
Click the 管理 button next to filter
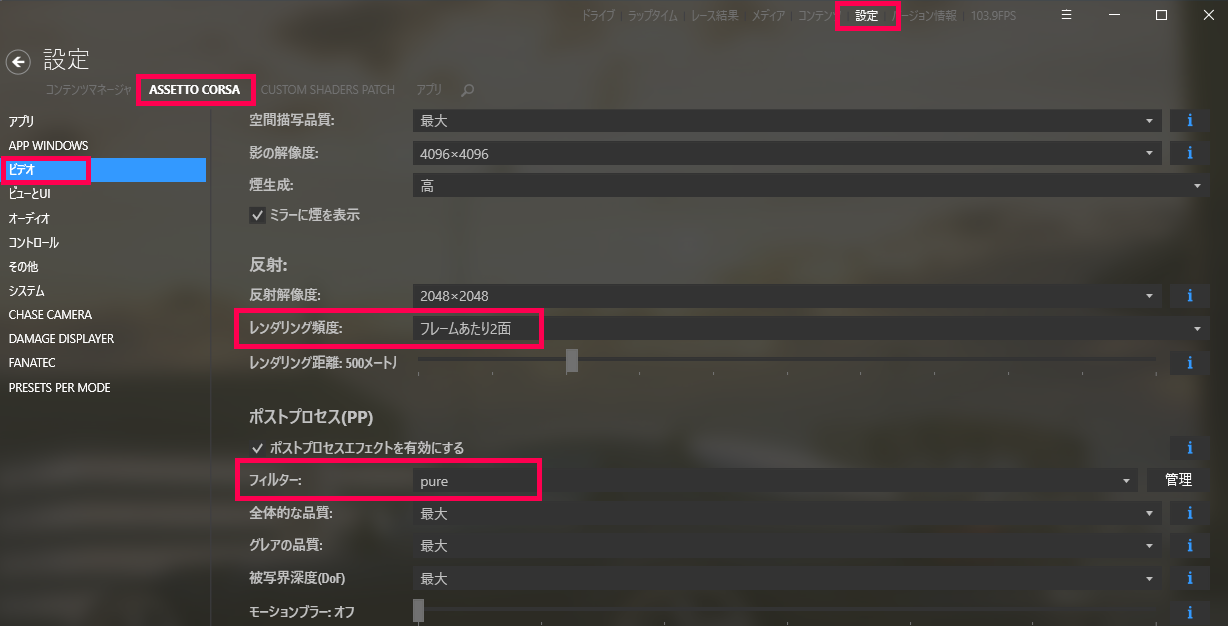(x=1178, y=480)
